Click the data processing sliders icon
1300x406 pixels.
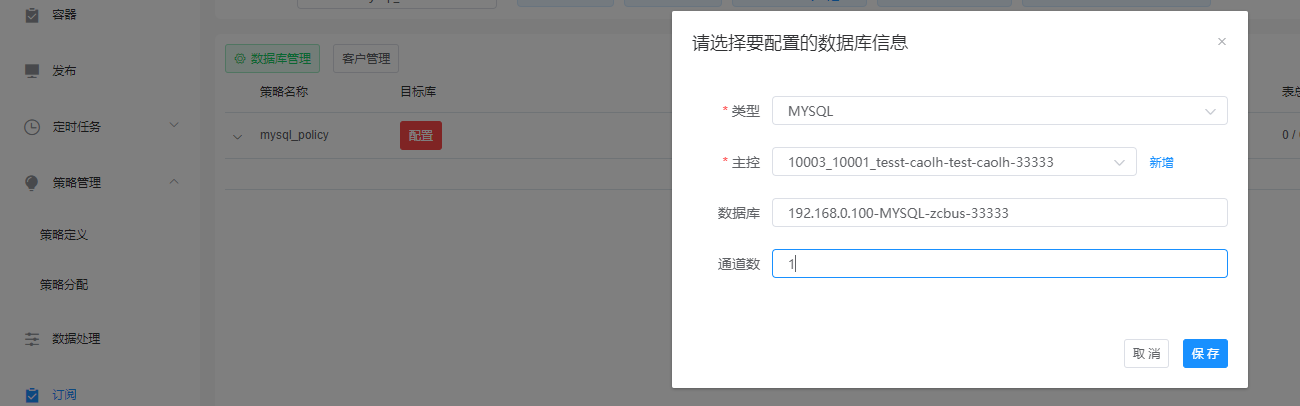[32, 339]
